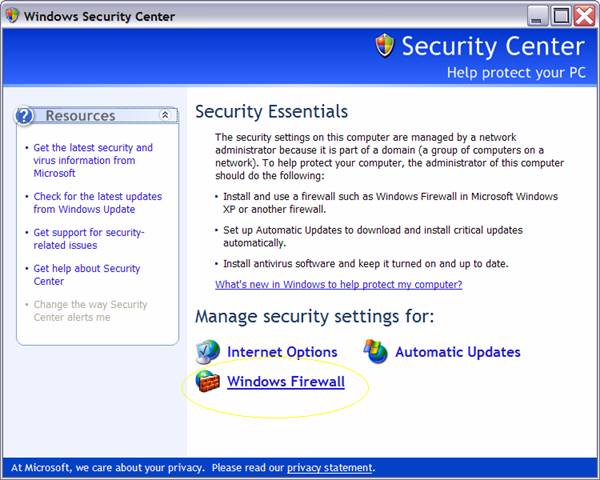
Task: Click the Internet Options globe icon
Action: [x=208, y=351]
